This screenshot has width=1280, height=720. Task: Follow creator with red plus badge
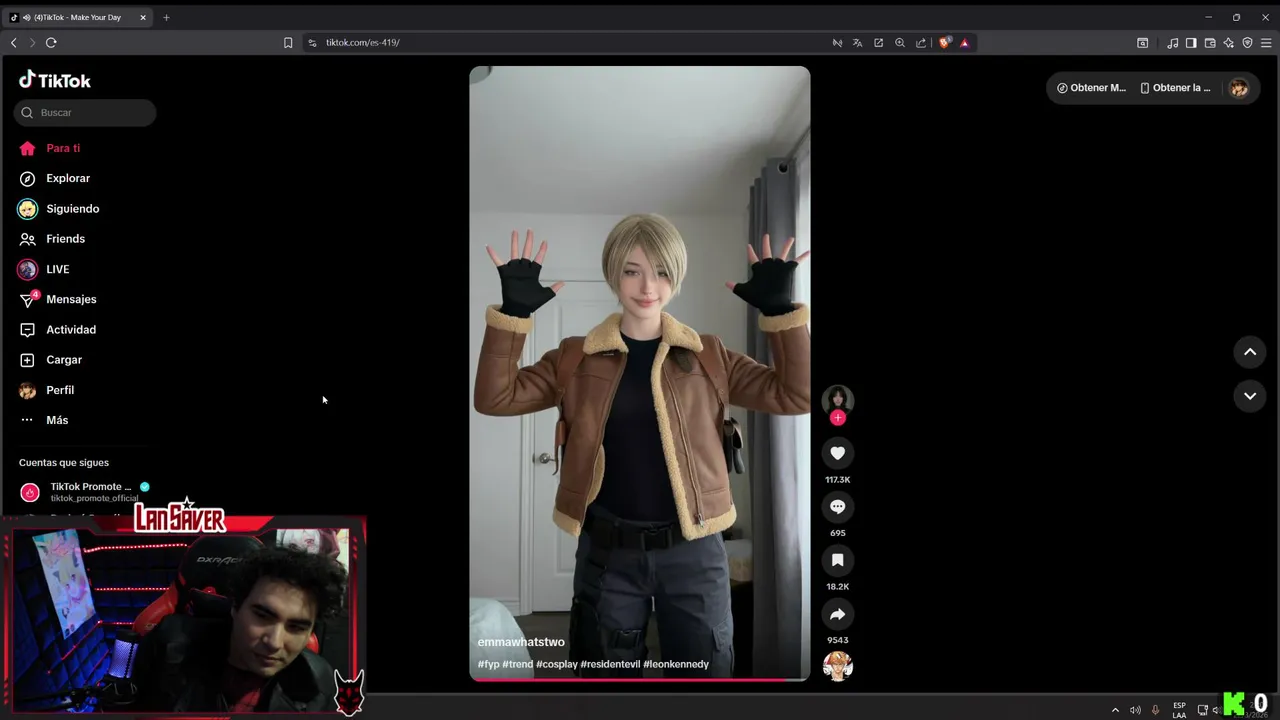pyautogui.click(x=838, y=418)
